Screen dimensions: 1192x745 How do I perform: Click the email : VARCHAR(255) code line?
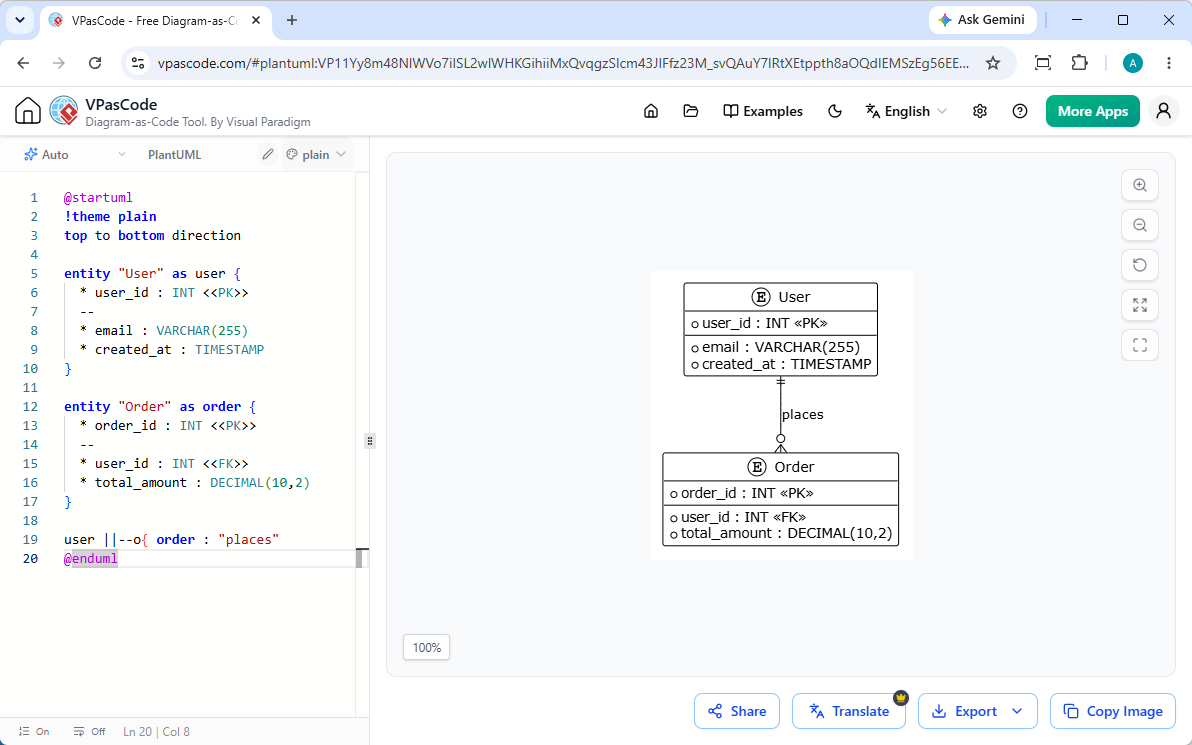[163, 331]
